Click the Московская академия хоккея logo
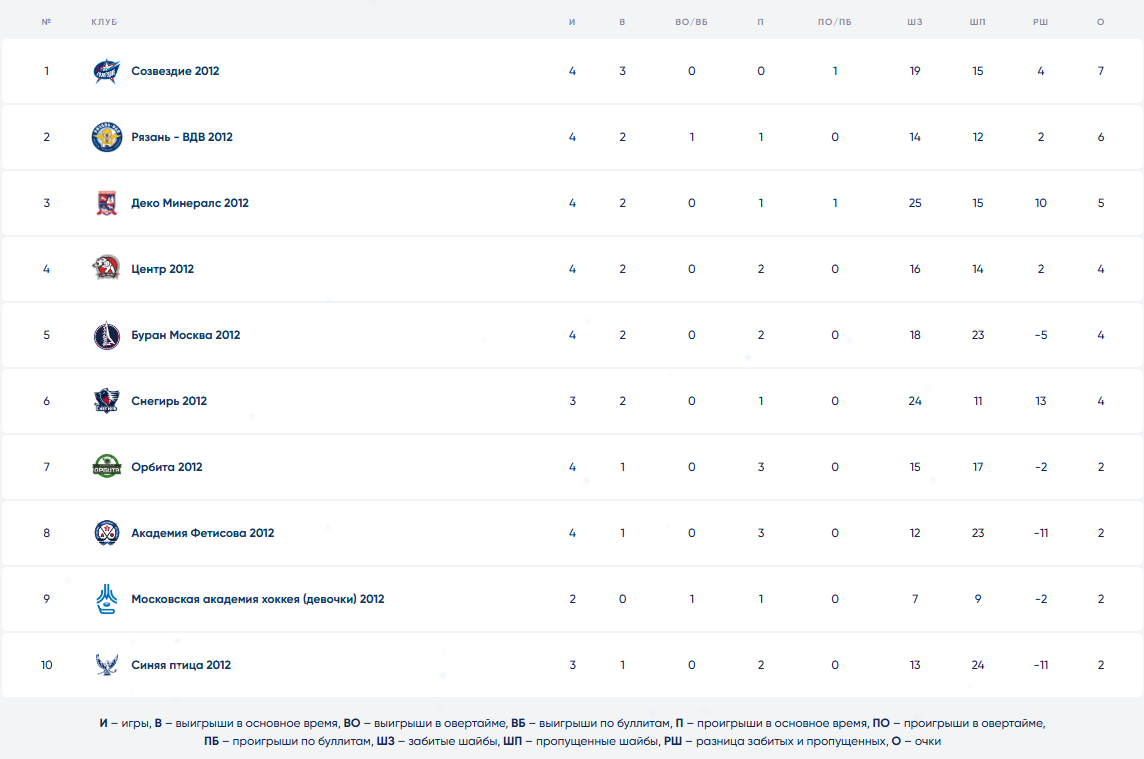Screen dimensions: 1144x759 coord(106,599)
